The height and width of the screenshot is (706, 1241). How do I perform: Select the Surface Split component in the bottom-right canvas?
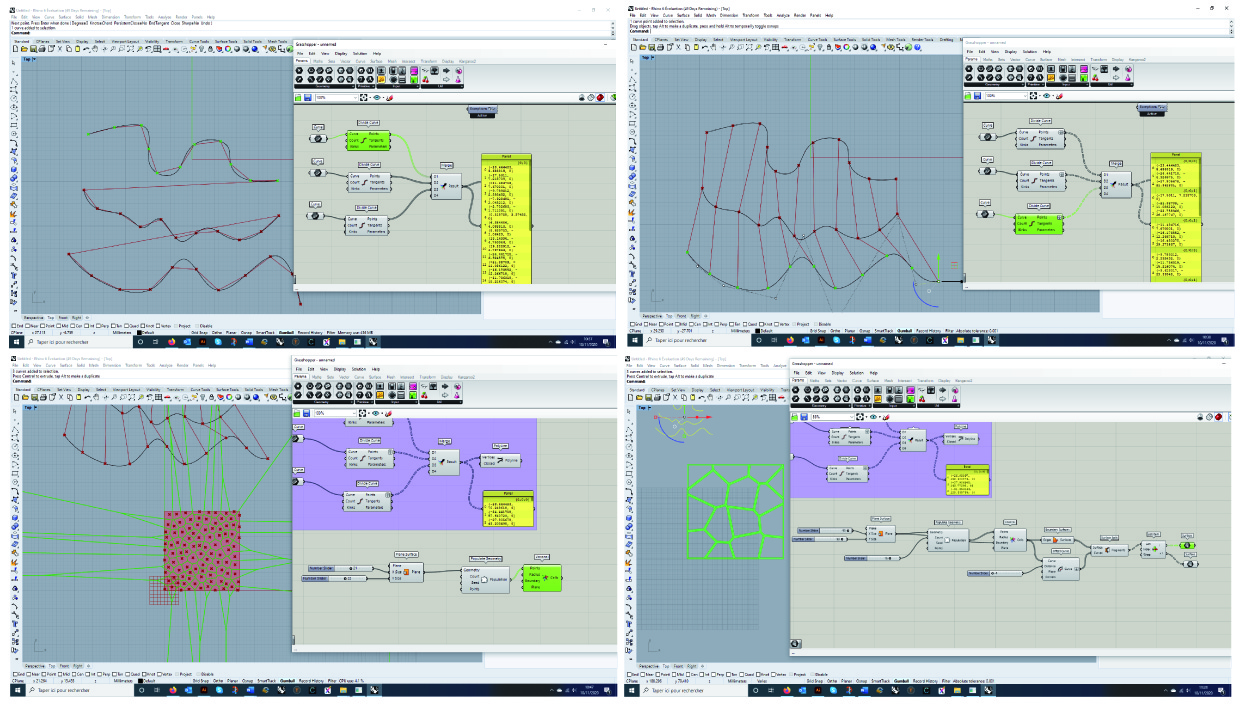click(x=1108, y=549)
